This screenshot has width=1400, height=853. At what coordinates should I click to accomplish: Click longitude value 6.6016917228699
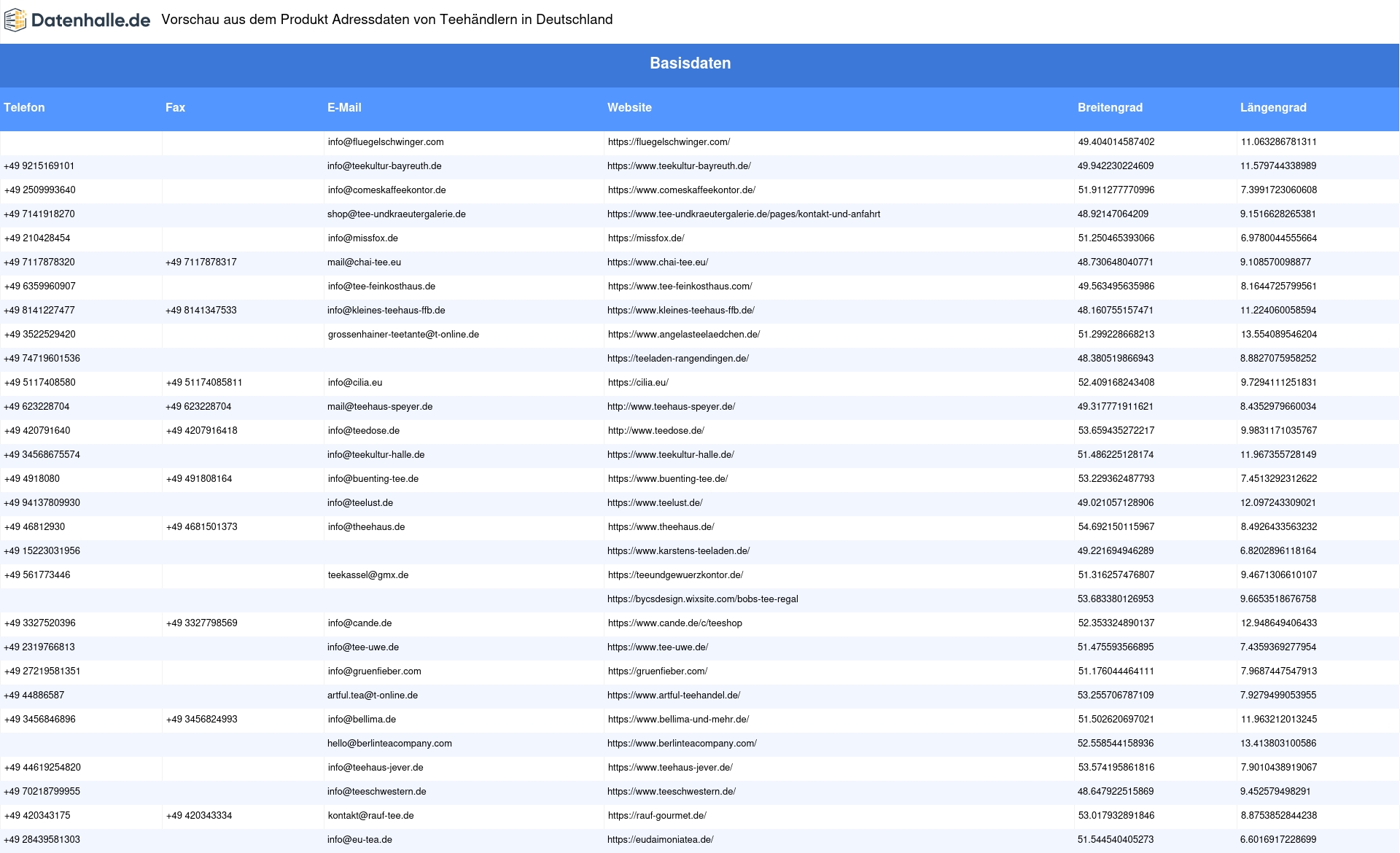tap(1278, 840)
